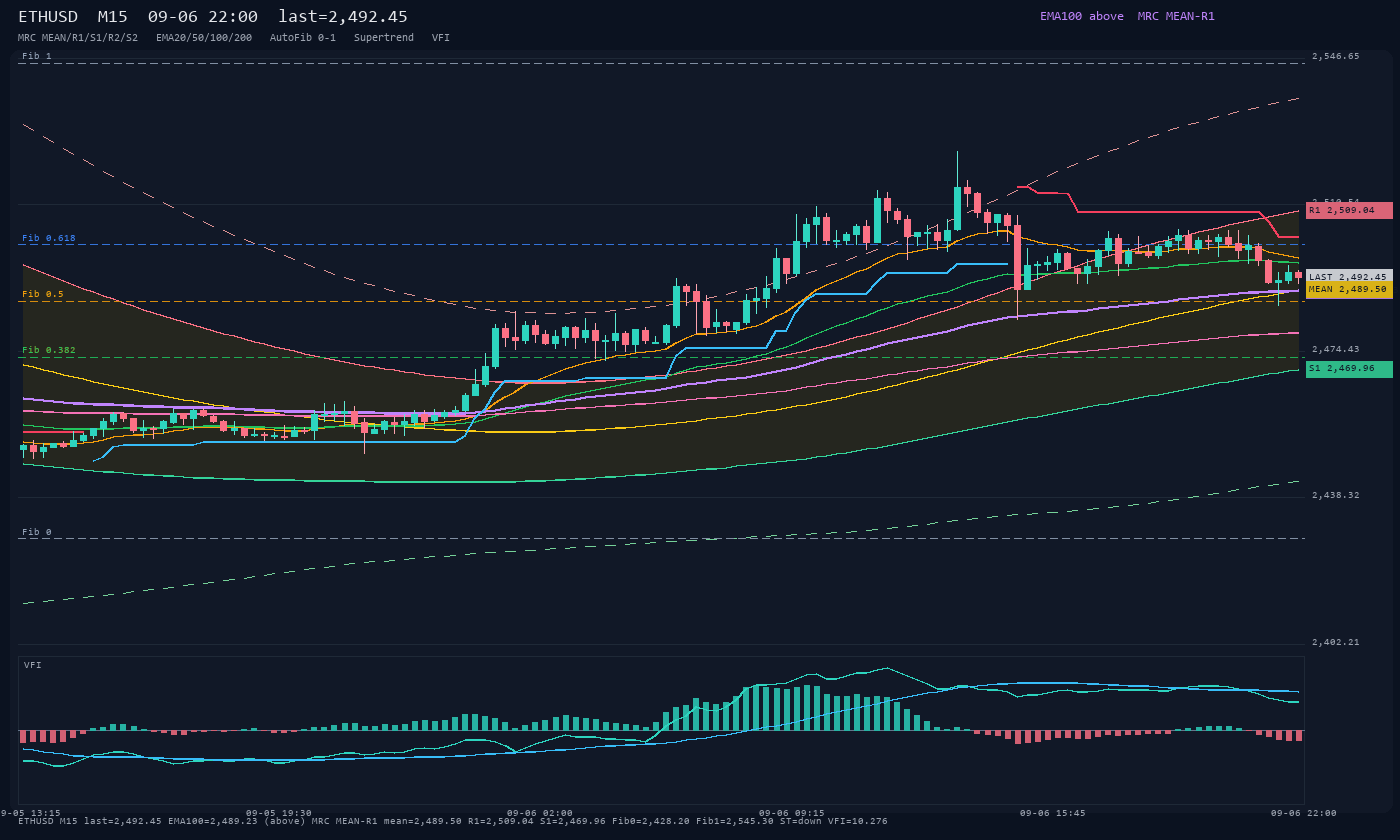Screen dimensions: 1400x840
Task: Click the VFI indicator label in header
Action: pos(441,37)
